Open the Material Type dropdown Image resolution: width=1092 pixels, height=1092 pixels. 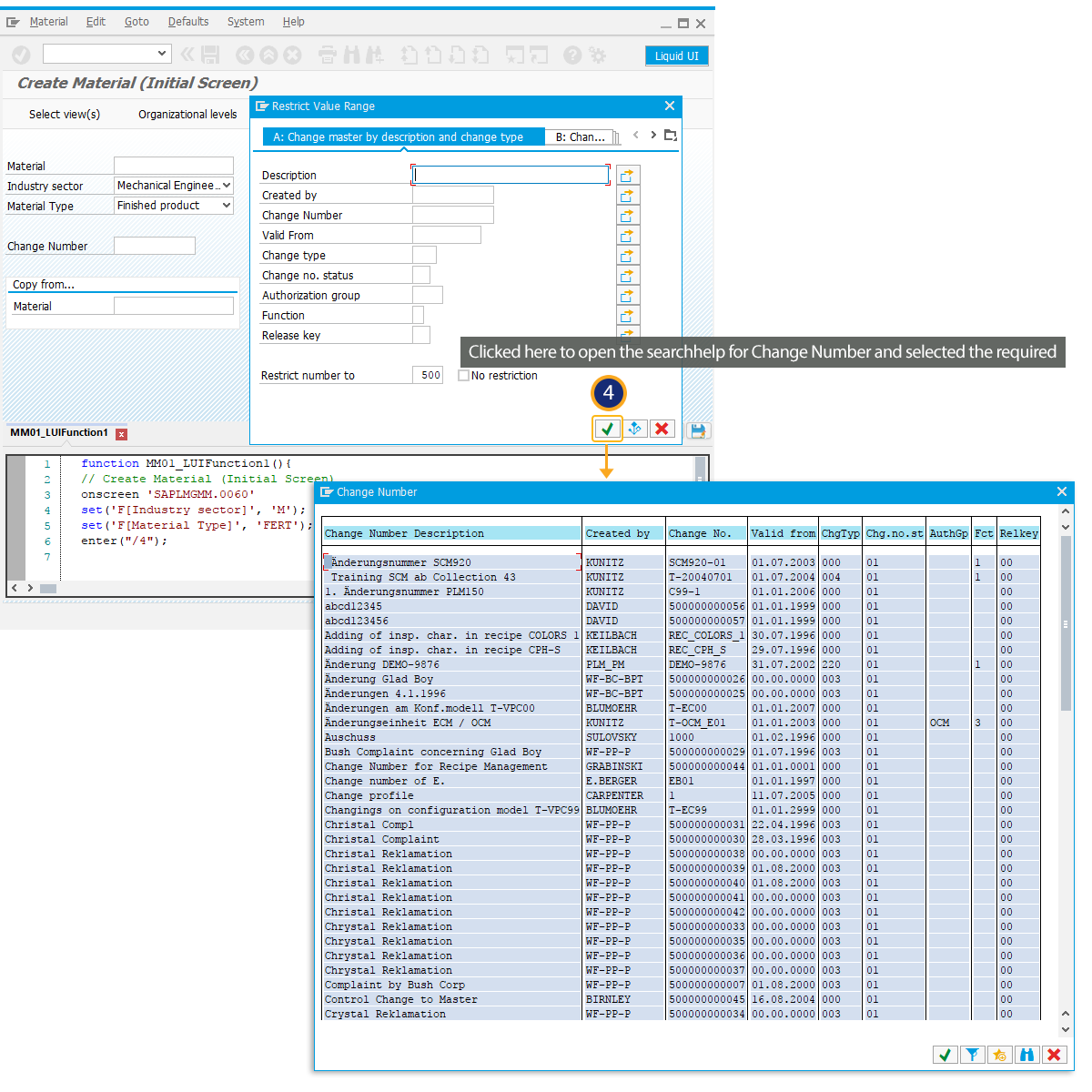click(227, 206)
